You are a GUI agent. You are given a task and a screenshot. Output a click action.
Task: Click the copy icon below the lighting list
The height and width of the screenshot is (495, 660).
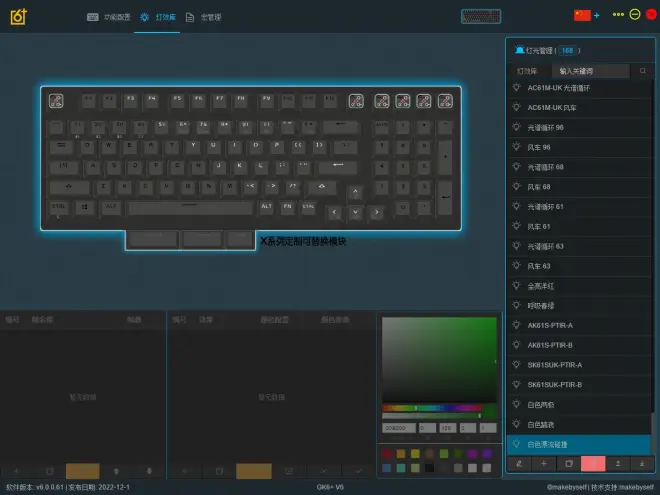click(568, 464)
